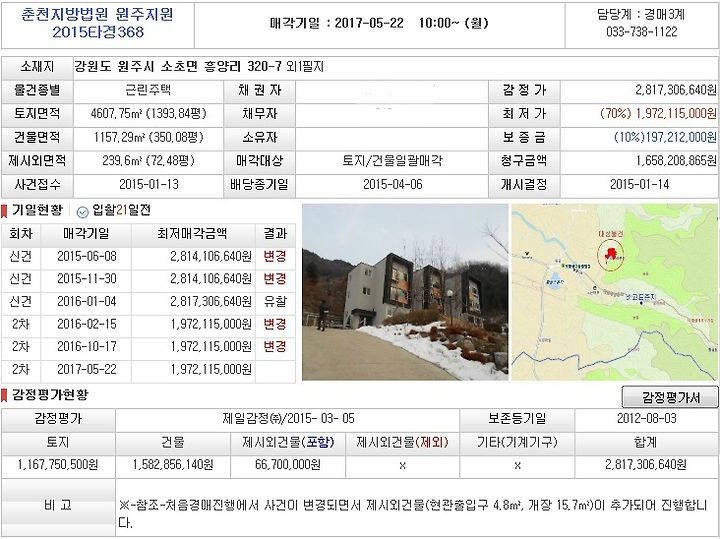Click the 비고 remark note text

[413, 514]
